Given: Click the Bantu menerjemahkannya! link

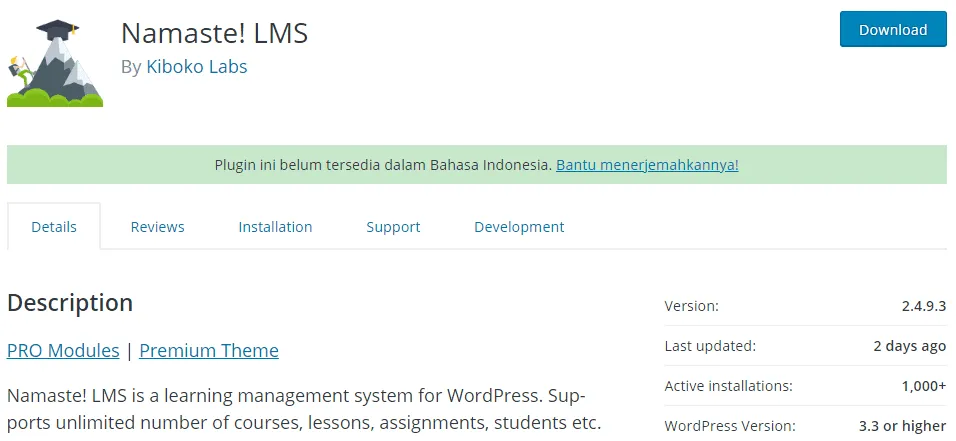Looking at the screenshot, I should pyautogui.click(x=647, y=165).
